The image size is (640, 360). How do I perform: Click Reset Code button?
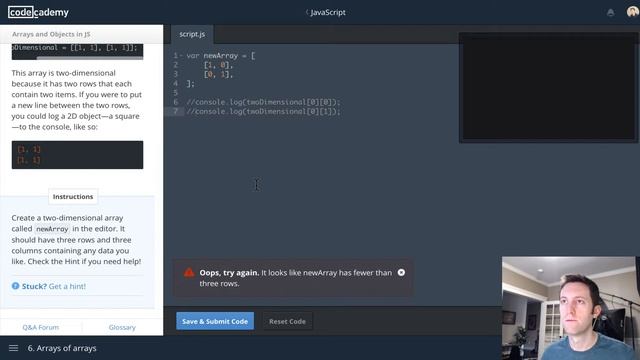287,321
